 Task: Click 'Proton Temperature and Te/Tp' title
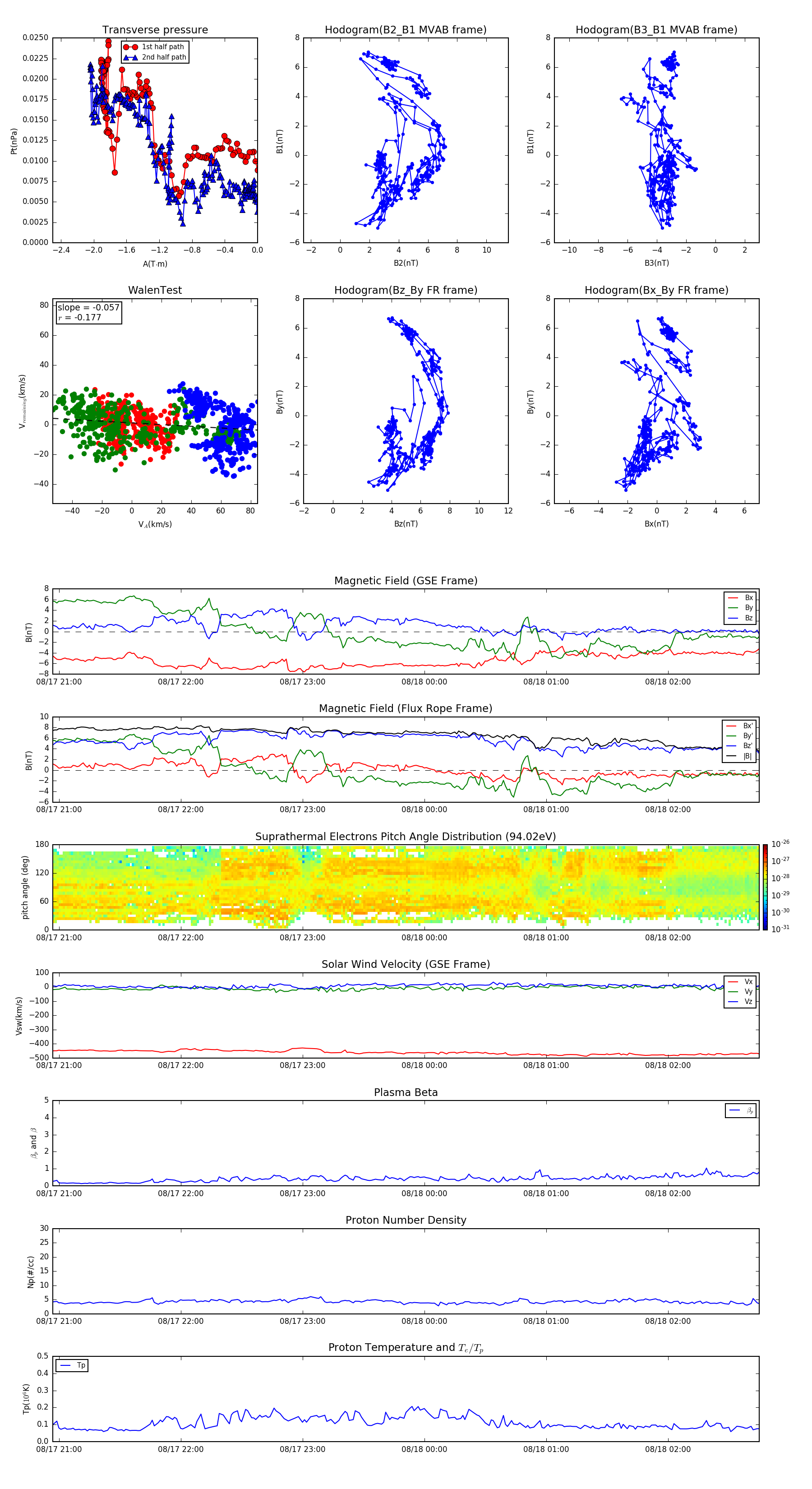click(x=406, y=1347)
